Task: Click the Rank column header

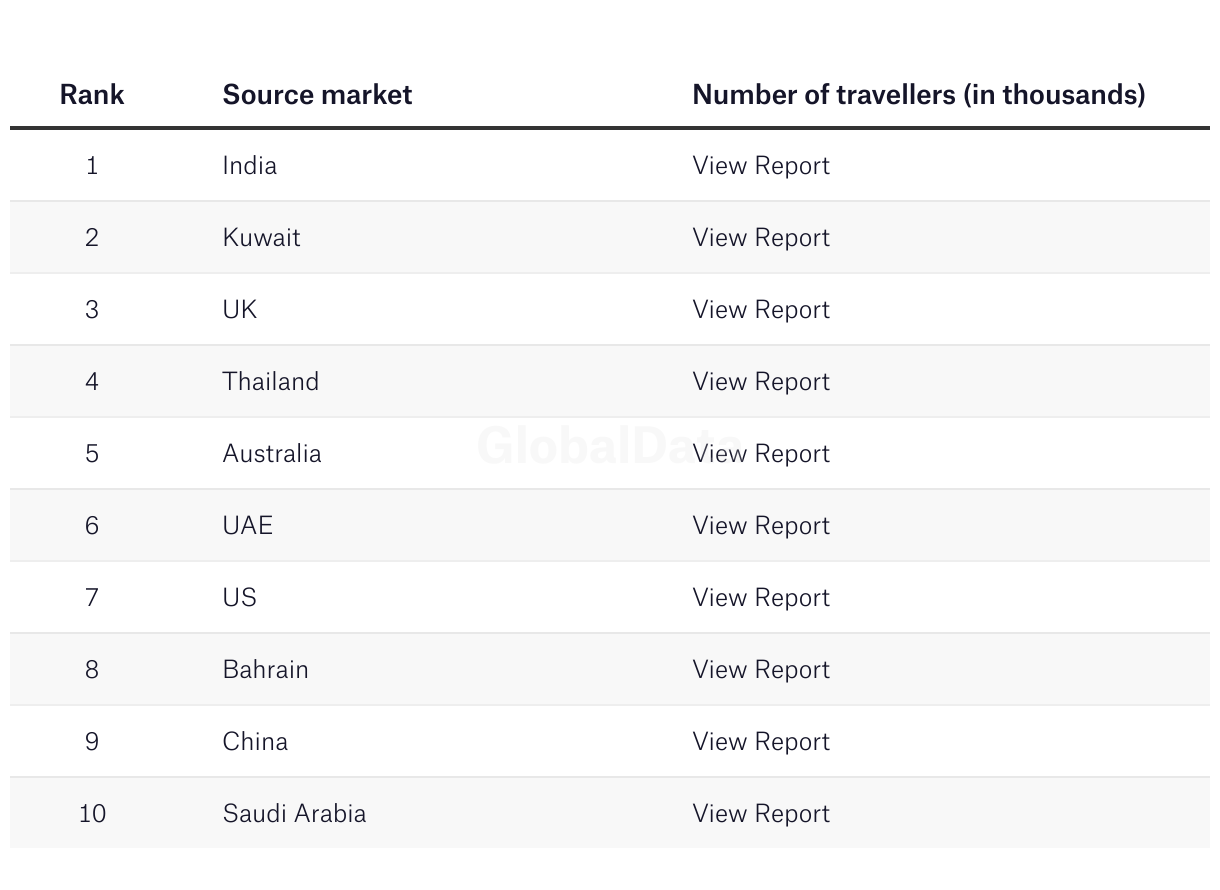Action: pyautogui.click(x=92, y=95)
